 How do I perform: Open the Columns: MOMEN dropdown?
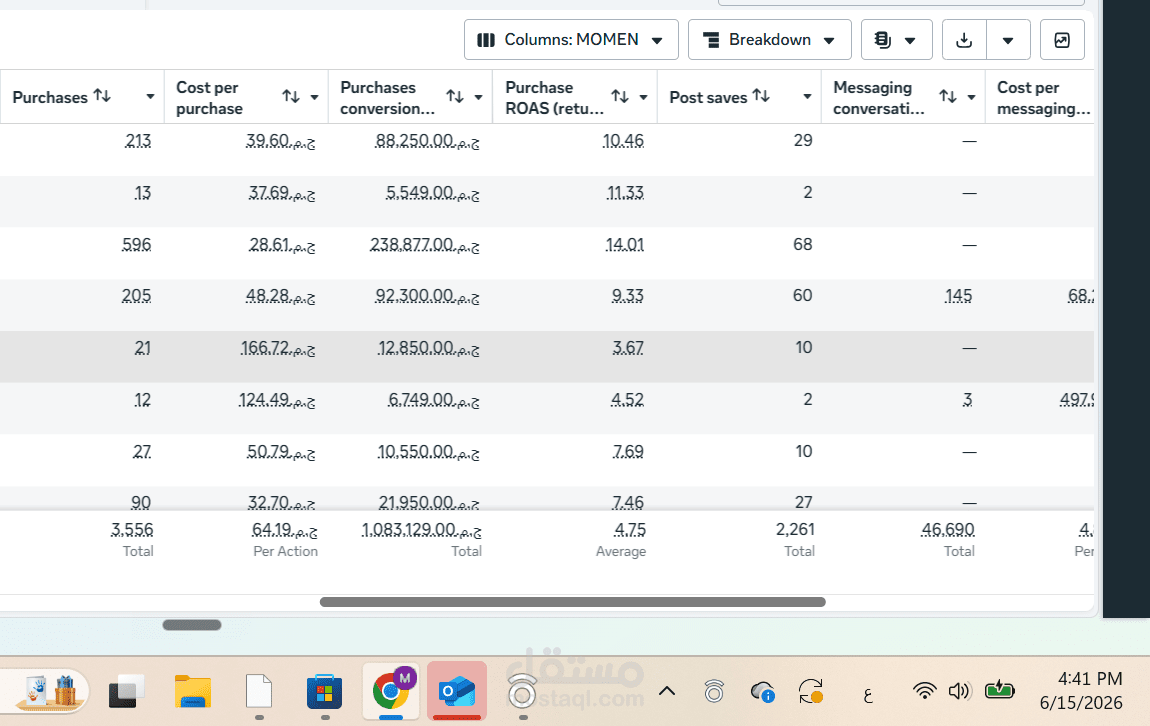[571, 40]
